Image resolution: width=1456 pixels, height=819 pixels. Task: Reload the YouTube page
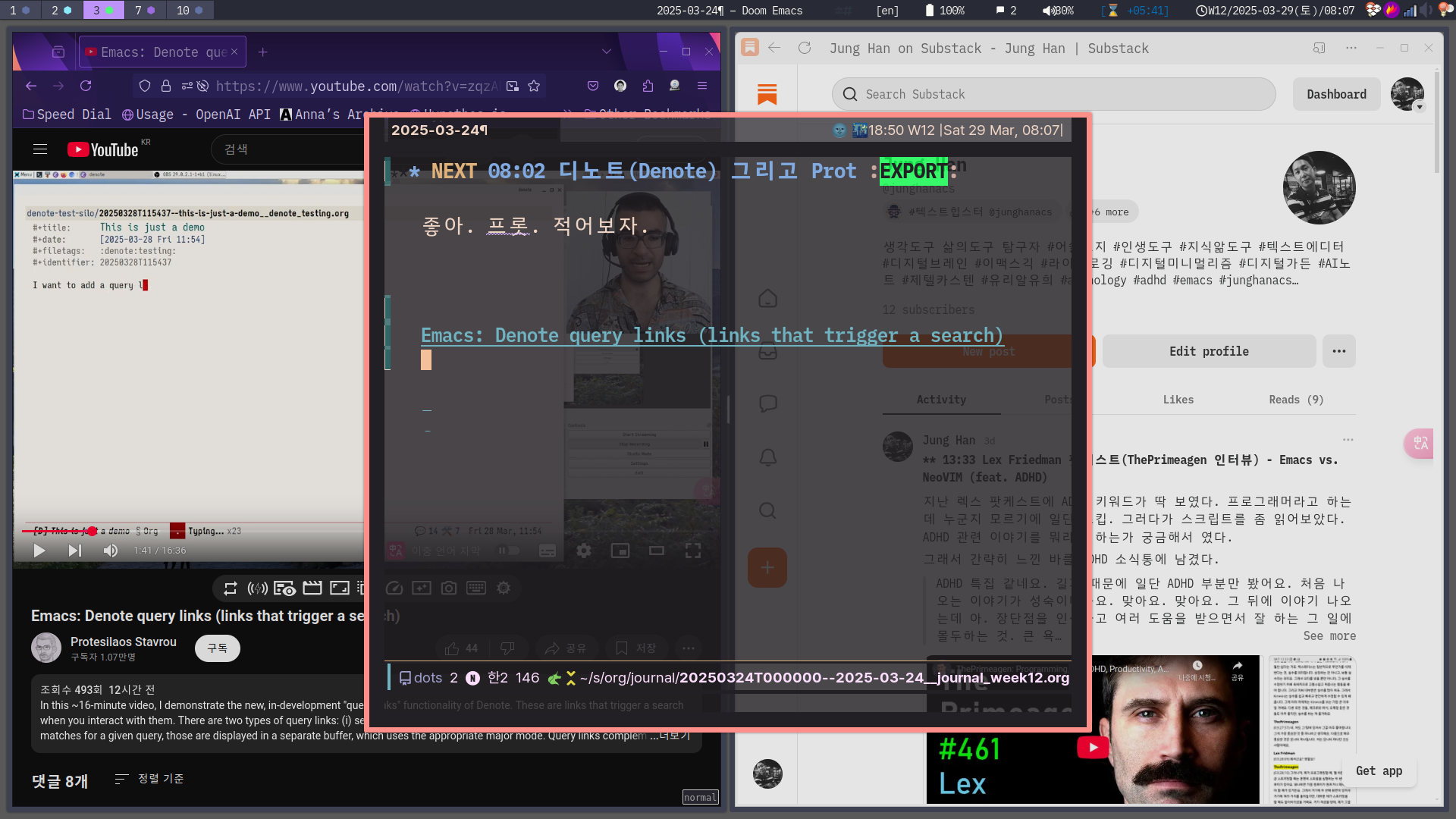pos(86,86)
